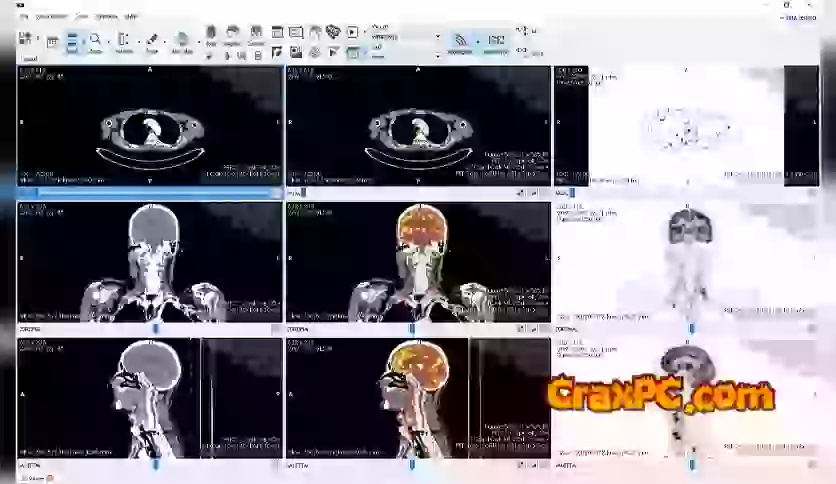
Task: Select the coronal fused PET/CT head viewport
Action: point(419,262)
